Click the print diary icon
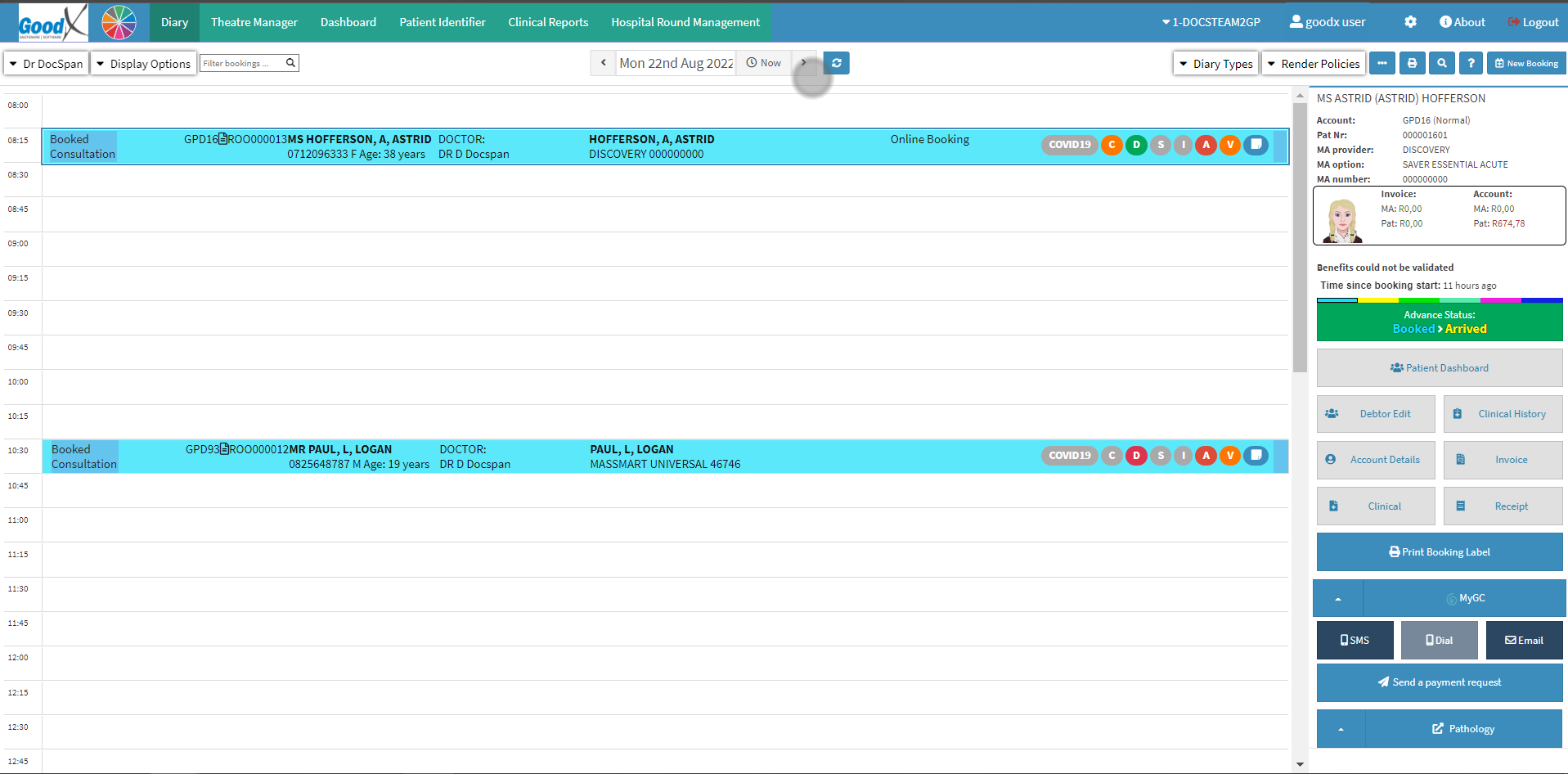 click(x=1412, y=63)
